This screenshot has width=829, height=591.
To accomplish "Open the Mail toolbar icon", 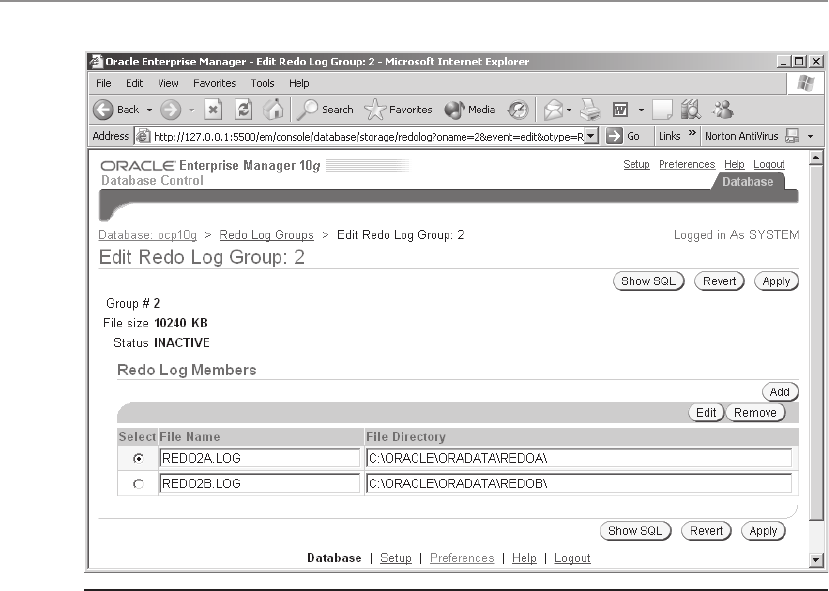I will point(553,110).
